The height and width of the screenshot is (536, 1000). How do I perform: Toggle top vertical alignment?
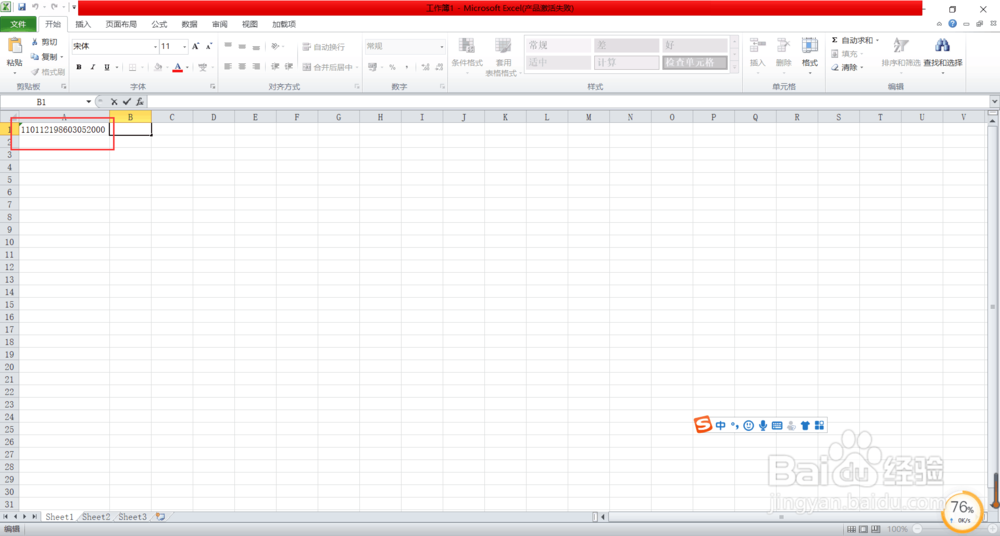228,46
